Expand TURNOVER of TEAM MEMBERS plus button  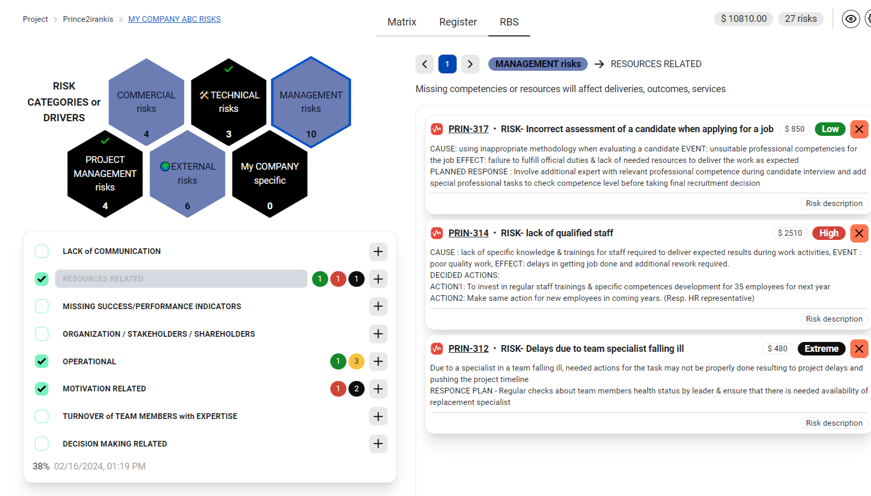coord(378,416)
